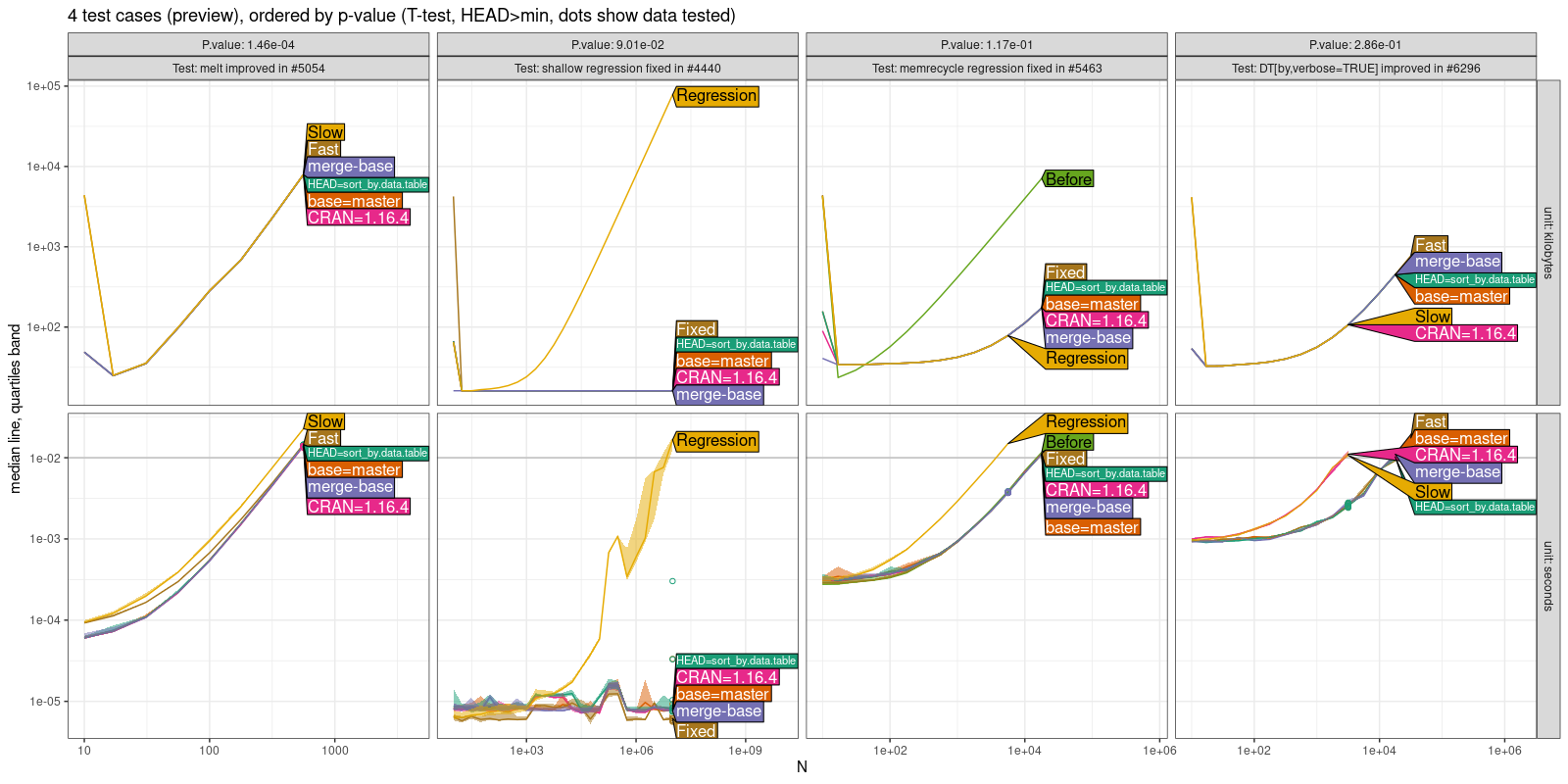Select the 'P.value: 1.46e-04' facet header

click(248, 45)
